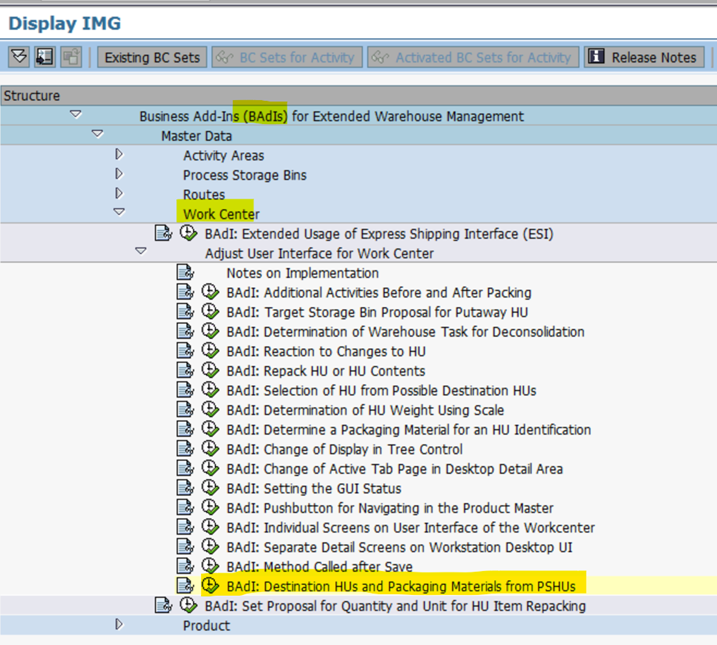Screen dimensions: 717x645
Task: Click execute icon for Method Called after Save
Action: tap(210, 566)
